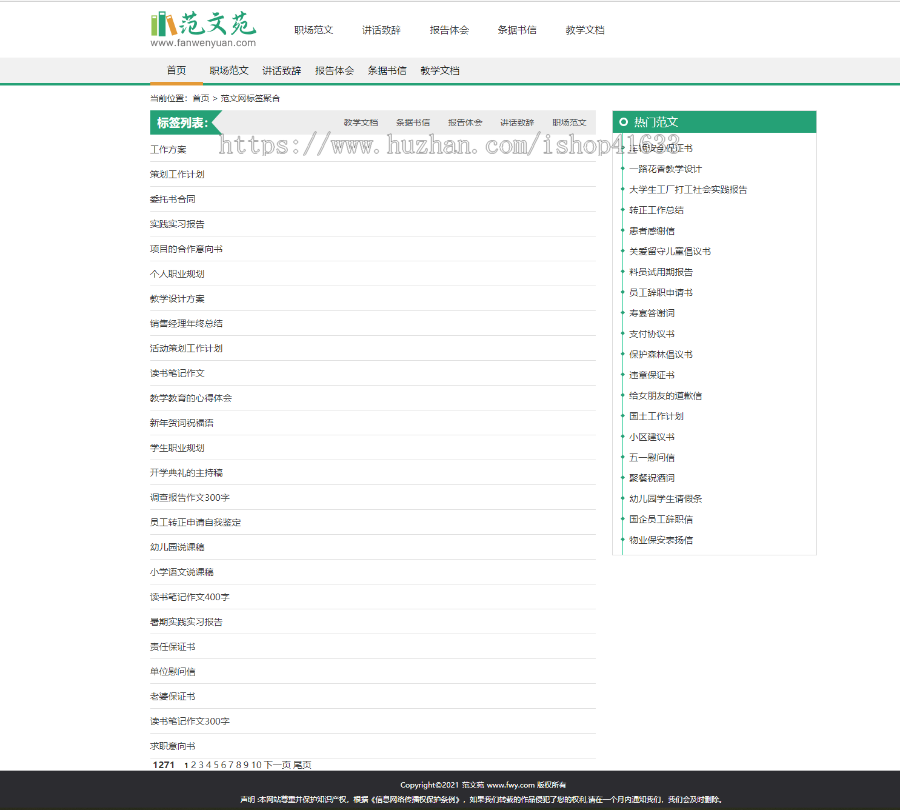Screen dimensions: 900x810
Task: Open the 读书笔记作文 tag
Action: click(177, 373)
